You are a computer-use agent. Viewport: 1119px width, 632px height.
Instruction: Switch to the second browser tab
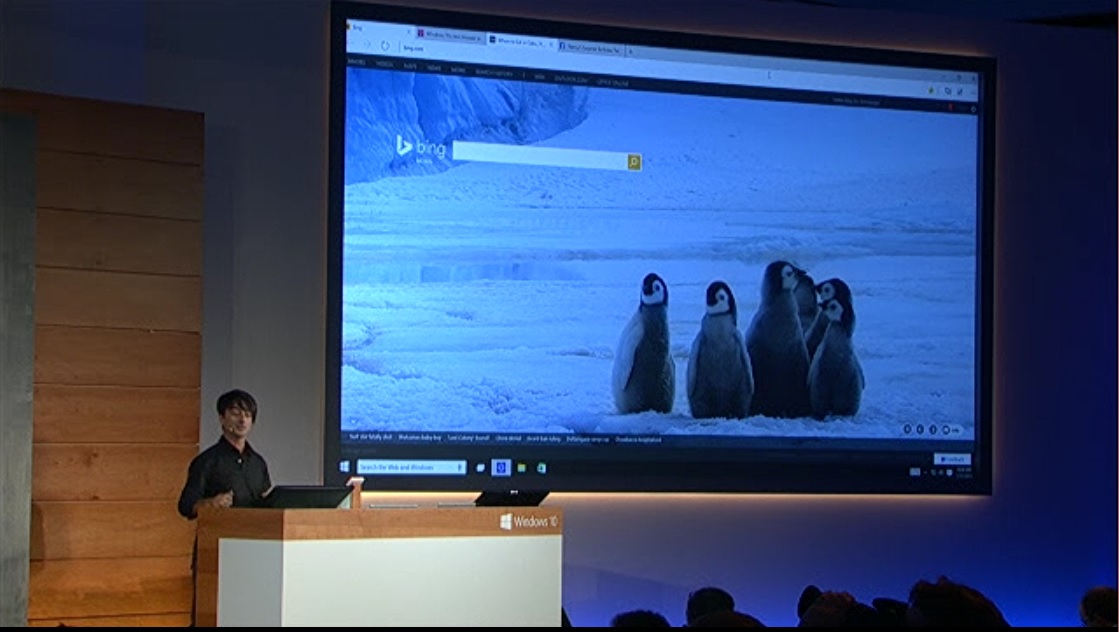448,36
